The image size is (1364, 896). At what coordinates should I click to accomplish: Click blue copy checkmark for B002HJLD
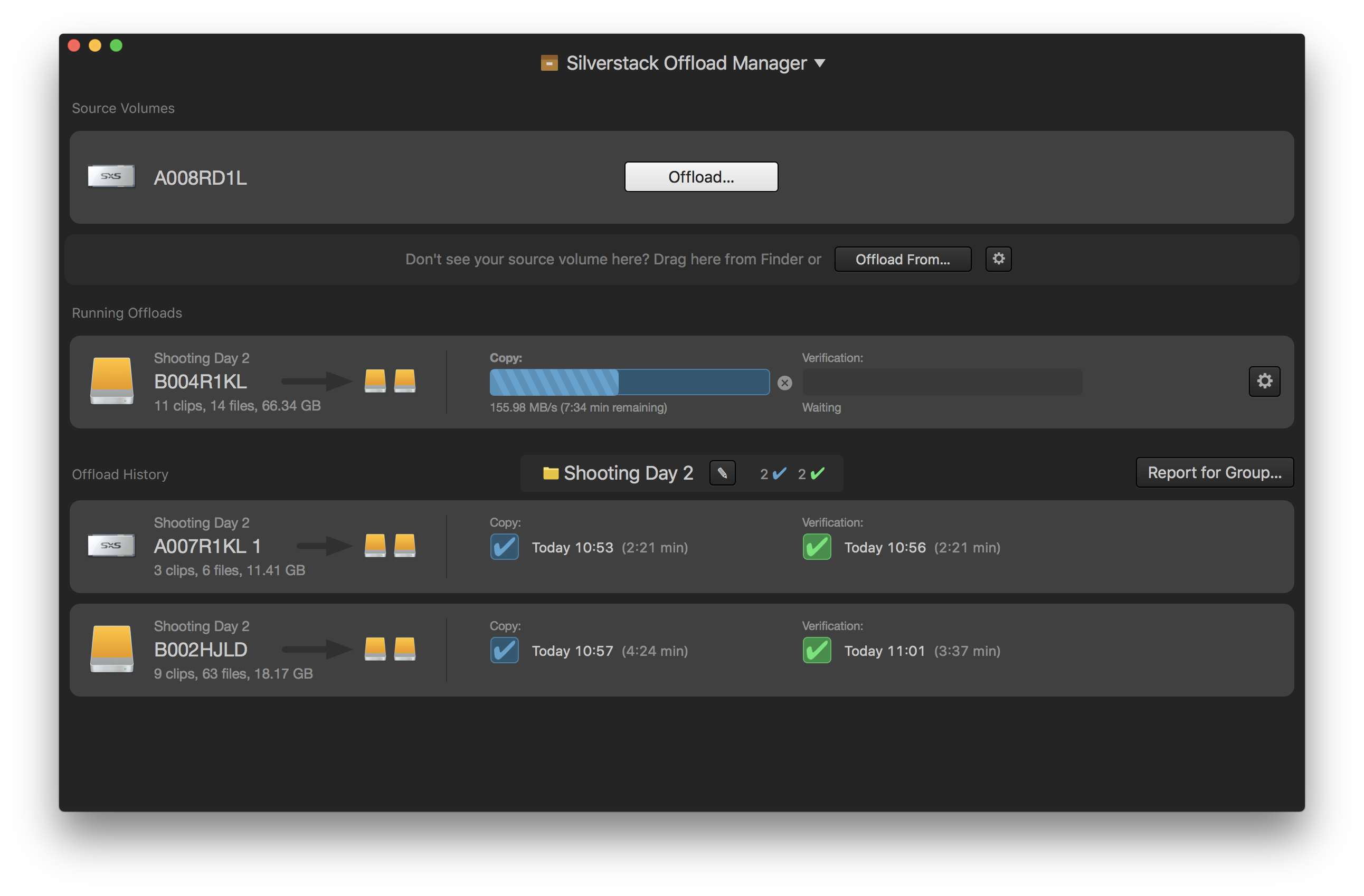coord(504,650)
